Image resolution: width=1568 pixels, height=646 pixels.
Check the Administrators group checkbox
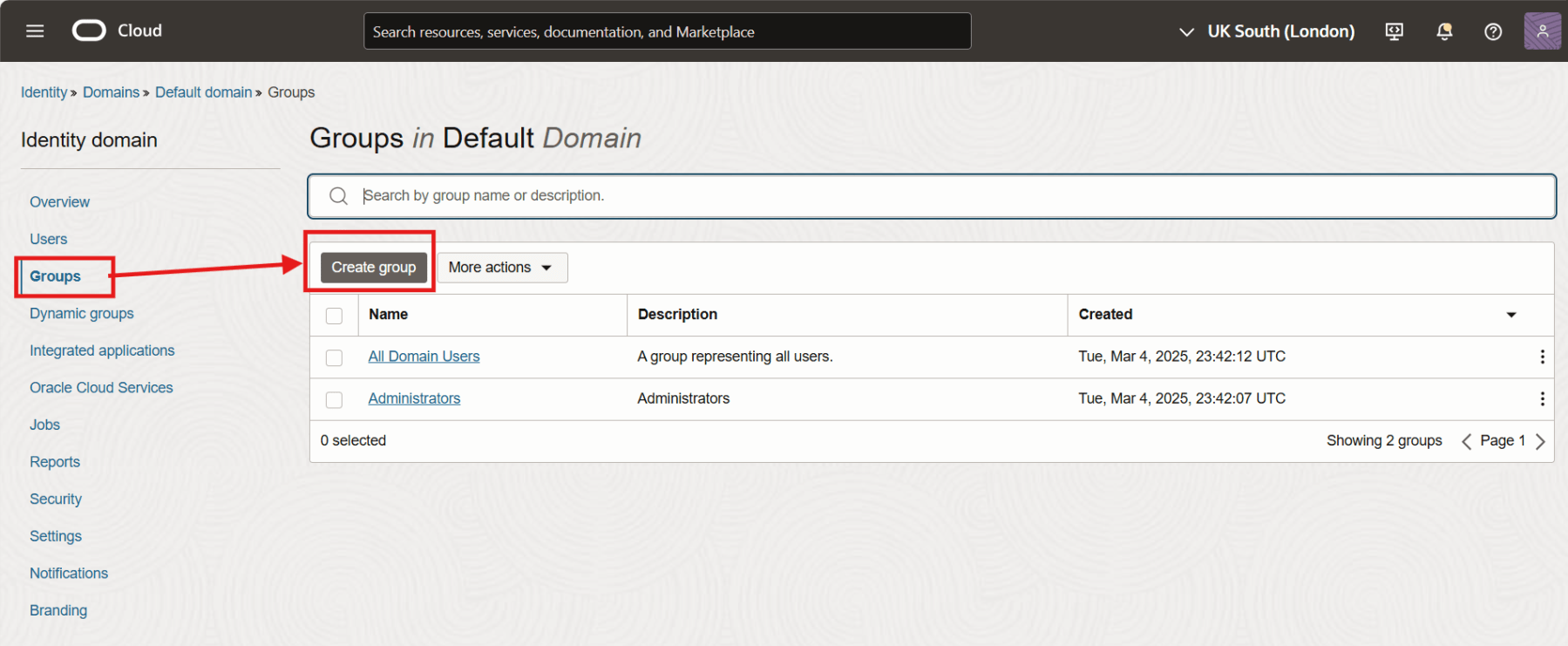pos(334,399)
